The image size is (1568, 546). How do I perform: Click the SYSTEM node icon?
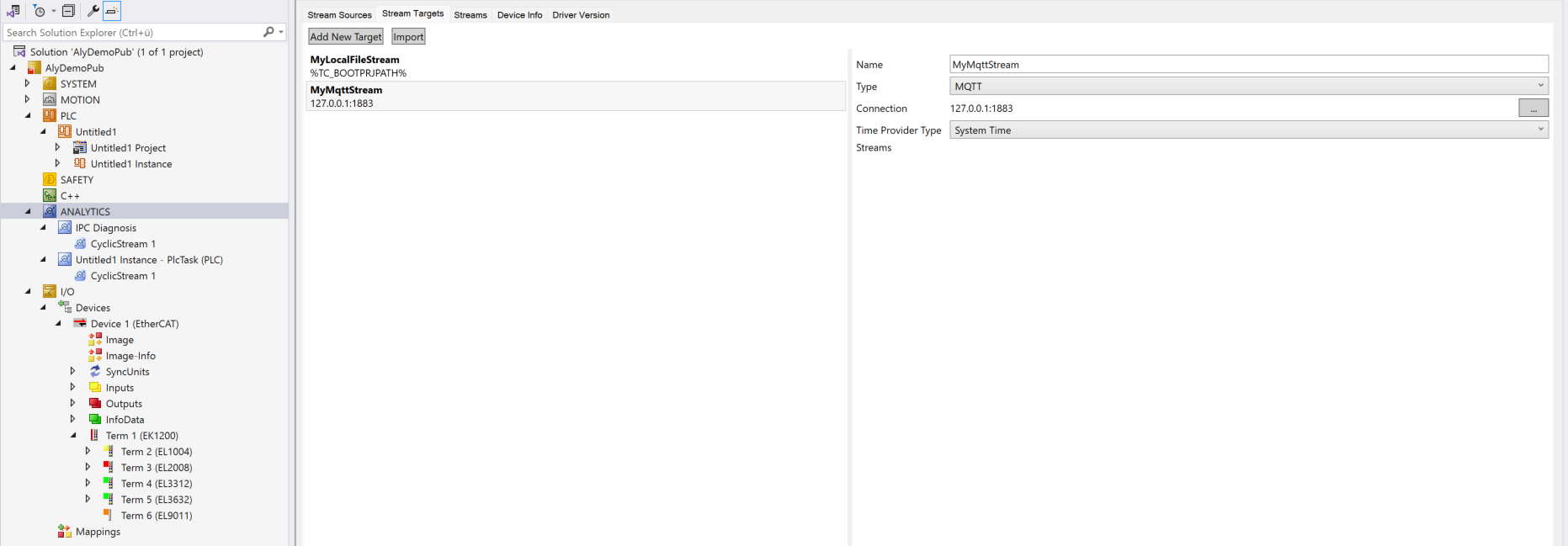(50, 83)
